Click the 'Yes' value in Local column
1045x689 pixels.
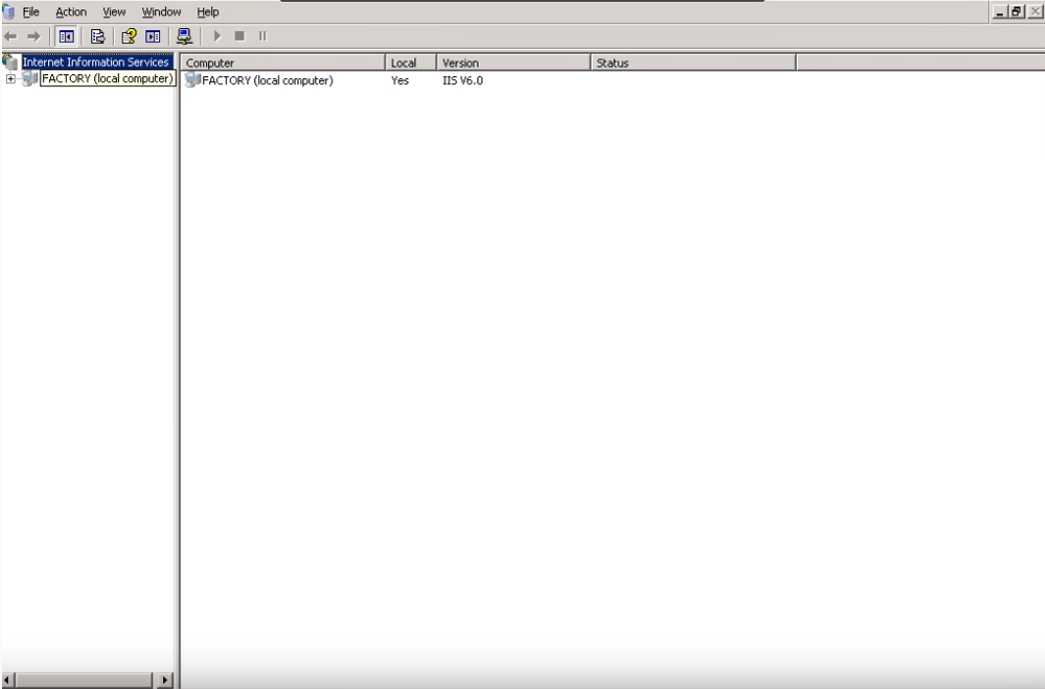pos(400,81)
